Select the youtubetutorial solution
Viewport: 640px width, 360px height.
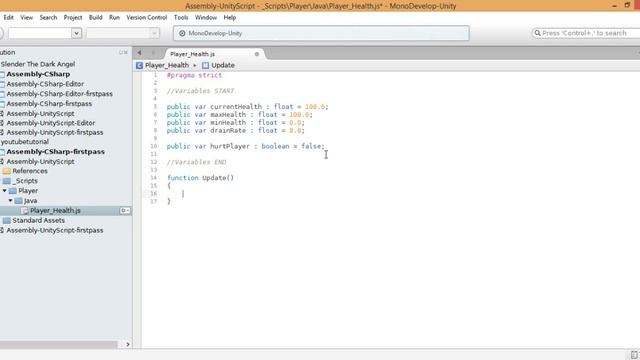[24, 142]
